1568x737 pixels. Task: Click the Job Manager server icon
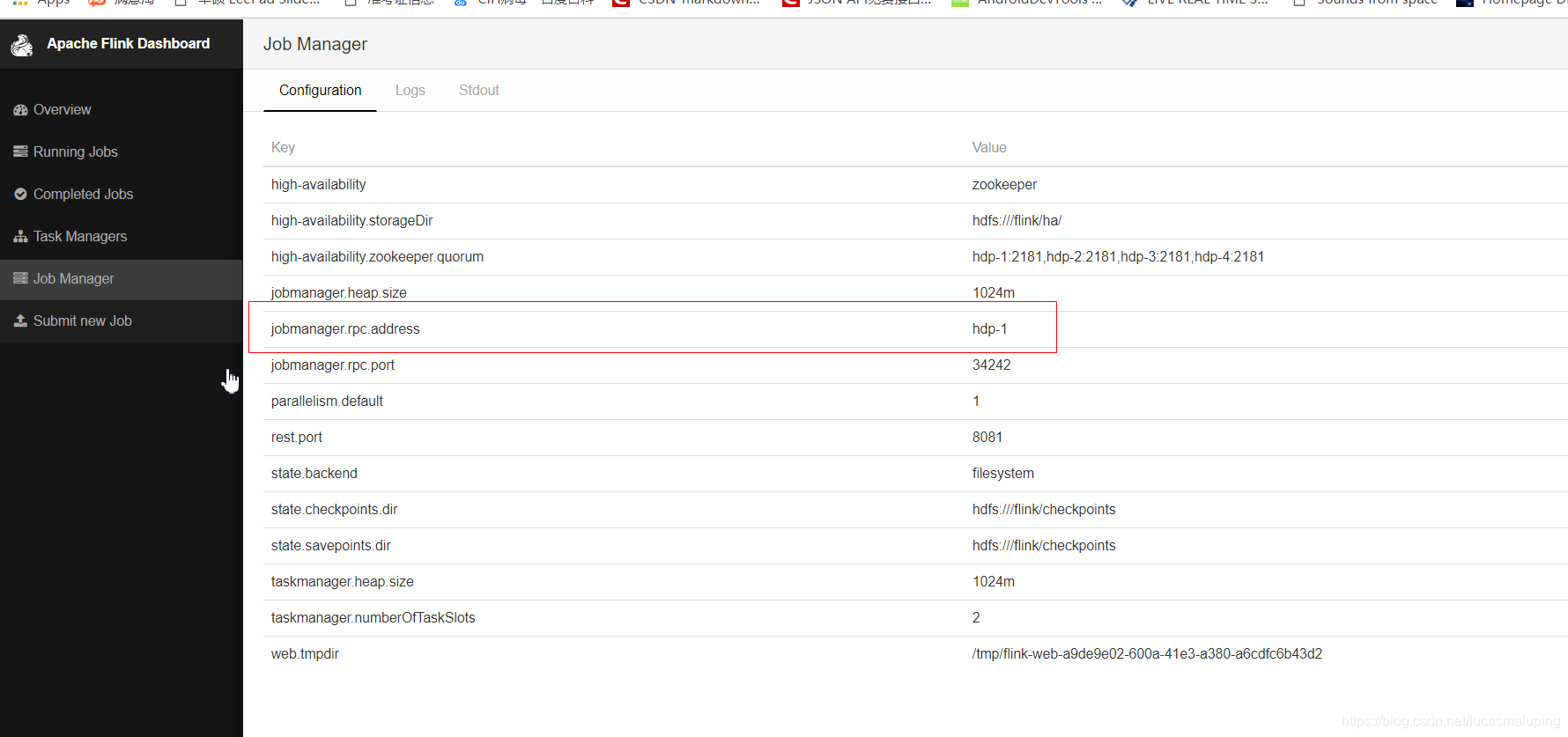click(x=20, y=278)
